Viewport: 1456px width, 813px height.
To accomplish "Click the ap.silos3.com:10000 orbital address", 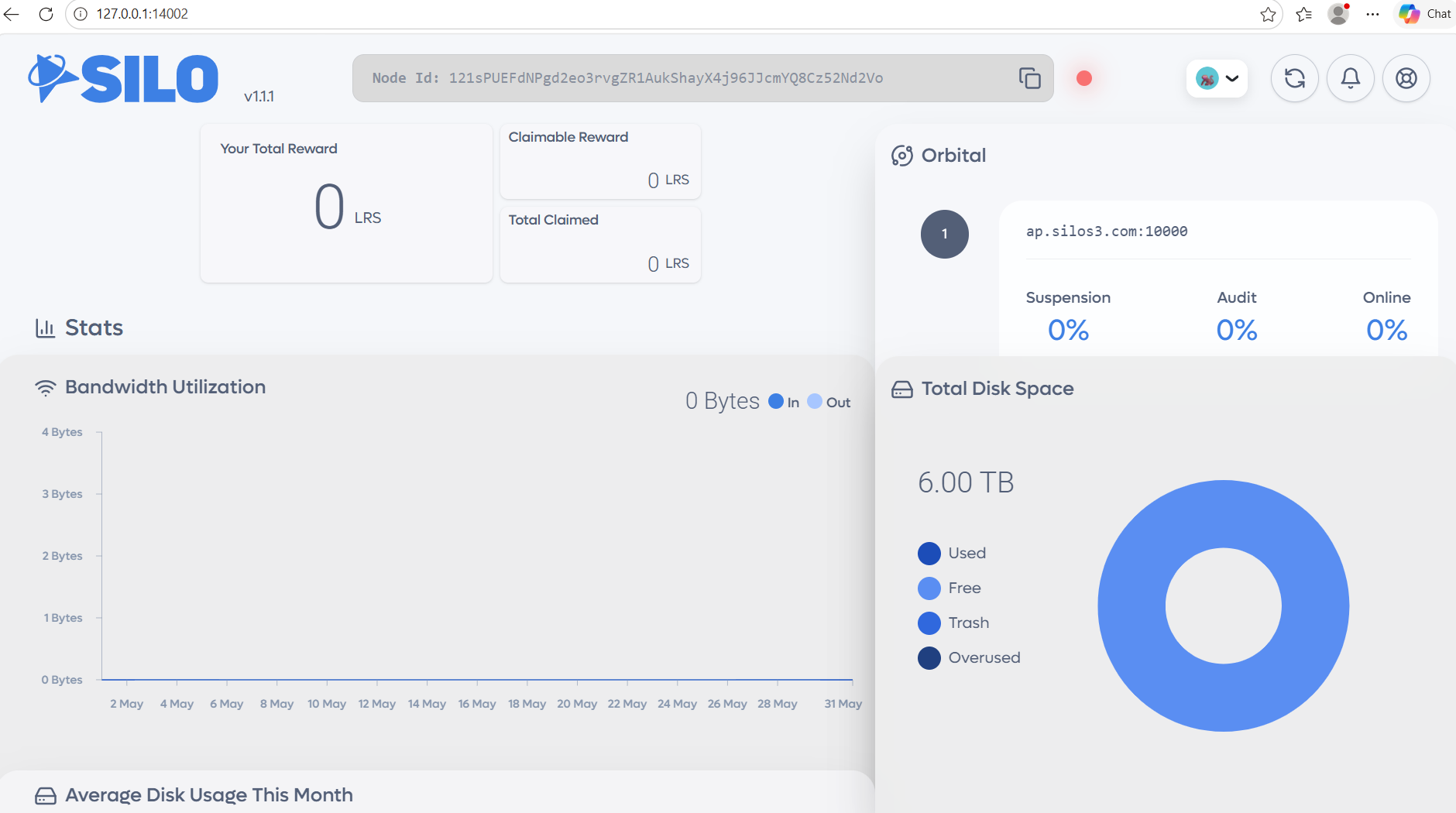I will (x=1107, y=232).
